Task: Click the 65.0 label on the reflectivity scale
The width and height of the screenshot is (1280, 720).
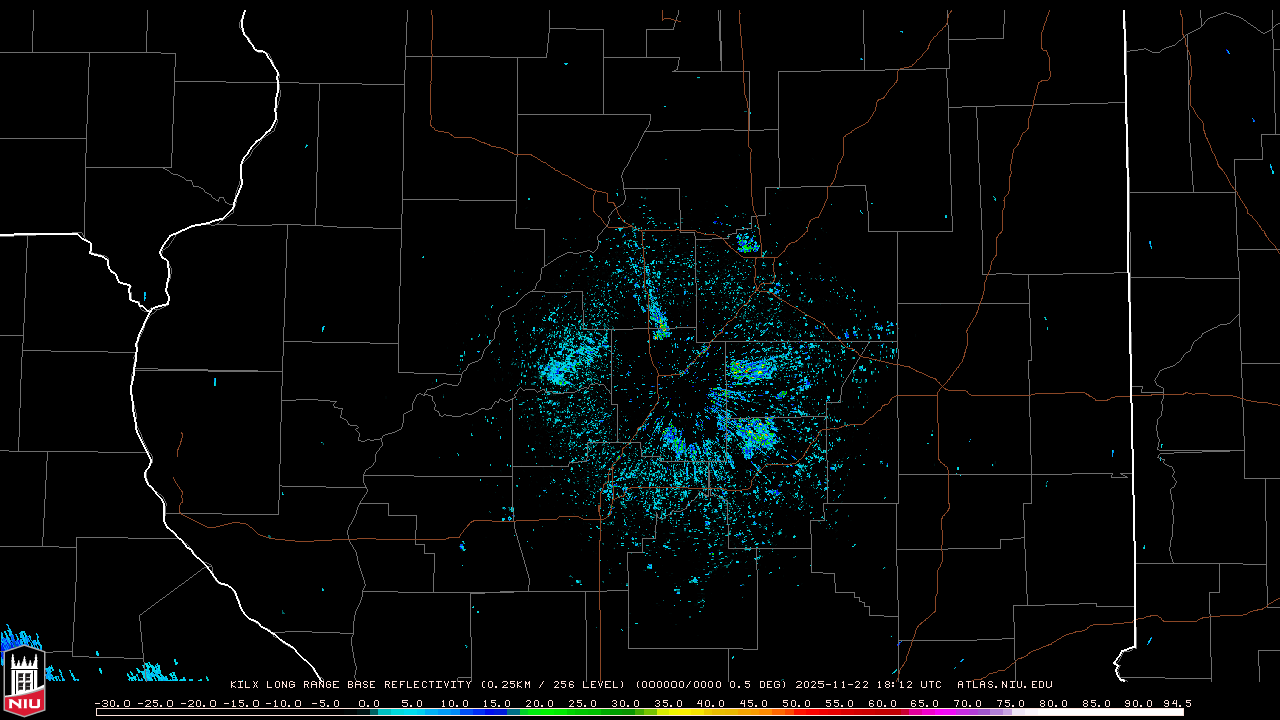Action: click(x=925, y=703)
